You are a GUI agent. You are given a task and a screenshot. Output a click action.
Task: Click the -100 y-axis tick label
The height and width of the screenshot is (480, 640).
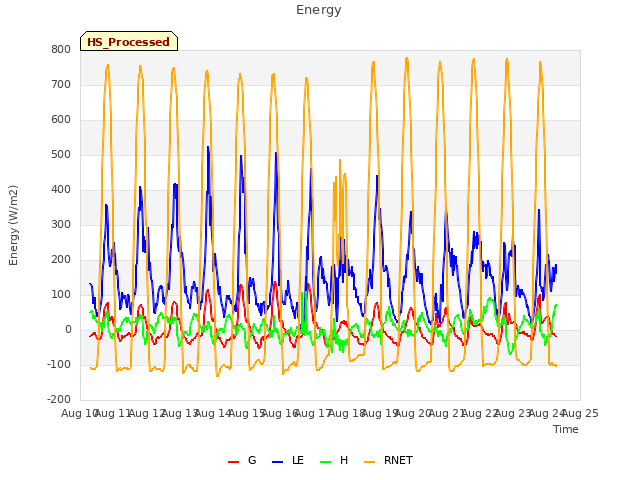pos(59,364)
